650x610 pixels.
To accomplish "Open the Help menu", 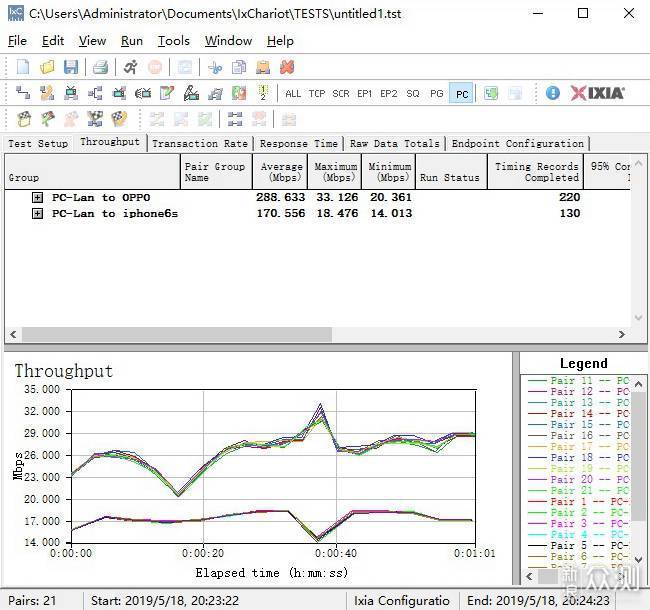I will click(x=280, y=41).
